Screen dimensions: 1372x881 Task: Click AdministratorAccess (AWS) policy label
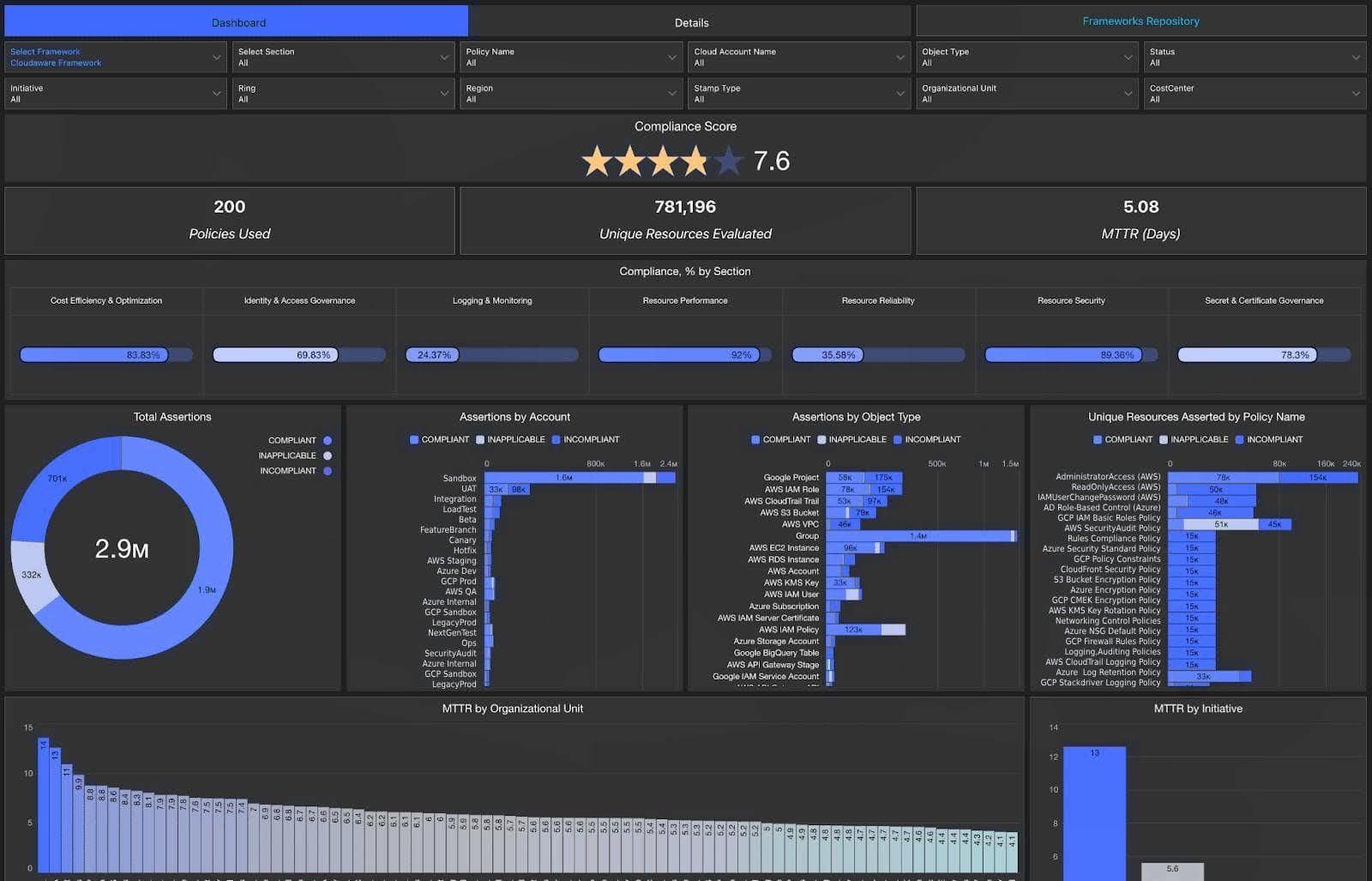coord(1108,477)
